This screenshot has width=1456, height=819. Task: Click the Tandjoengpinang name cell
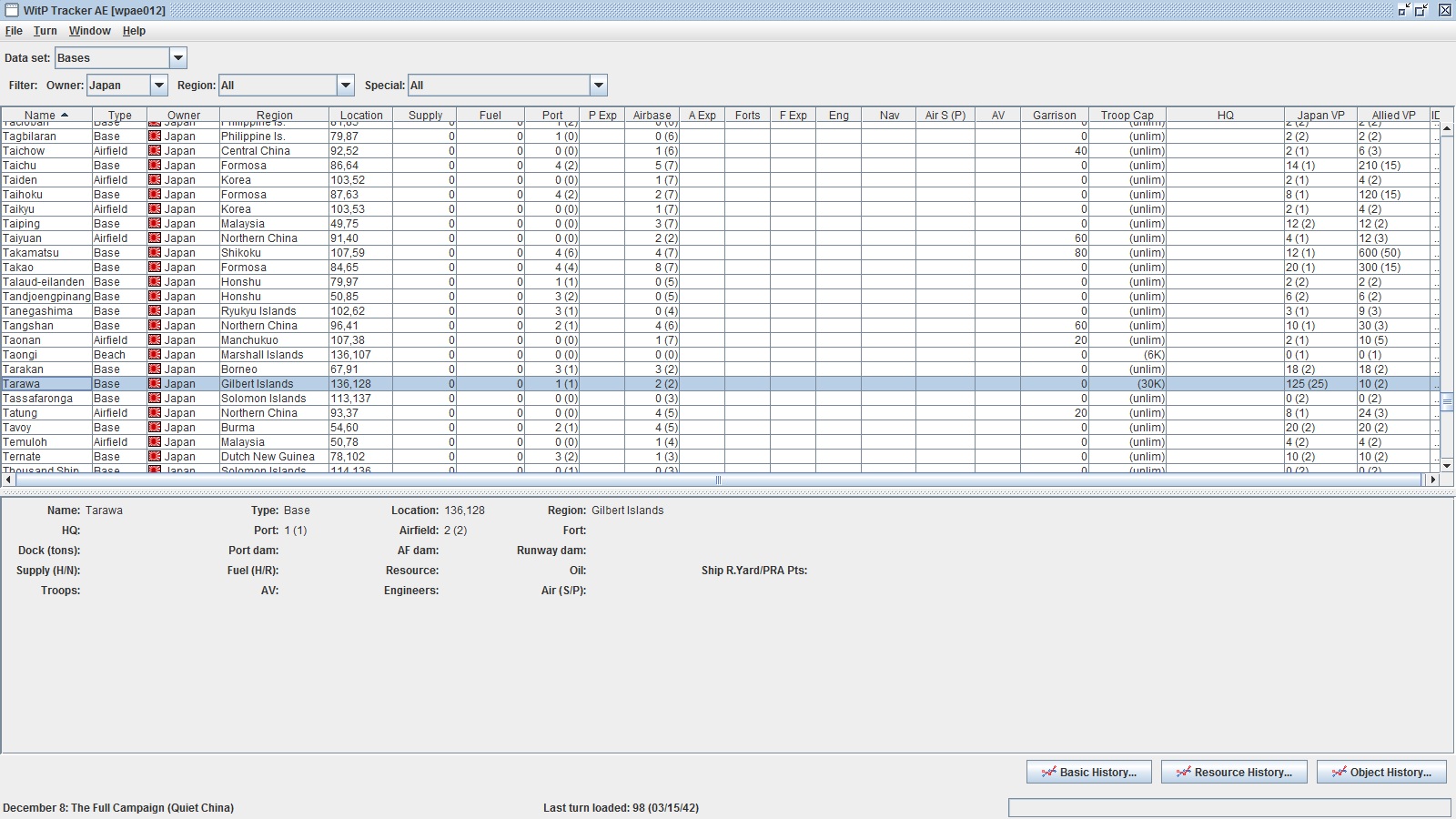[46, 297]
